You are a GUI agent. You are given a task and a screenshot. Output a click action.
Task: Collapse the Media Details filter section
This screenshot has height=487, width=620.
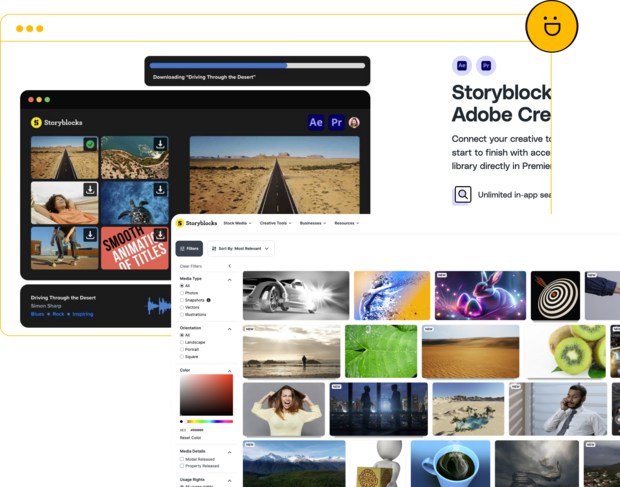click(x=229, y=452)
